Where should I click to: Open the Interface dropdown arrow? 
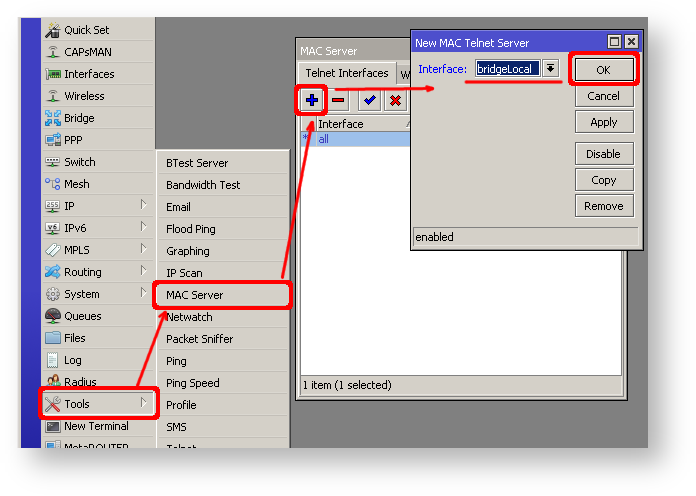tap(550, 68)
